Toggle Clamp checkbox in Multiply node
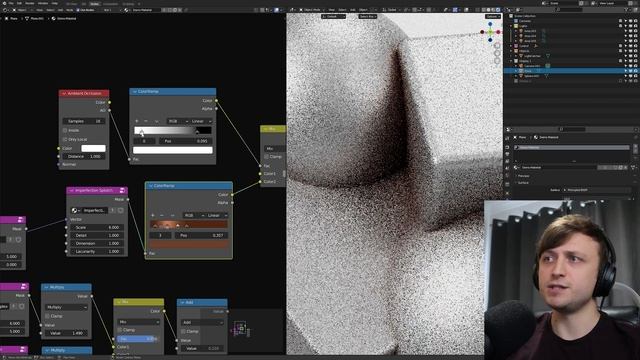The width and height of the screenshot is (640, 360). coord(47,316)
